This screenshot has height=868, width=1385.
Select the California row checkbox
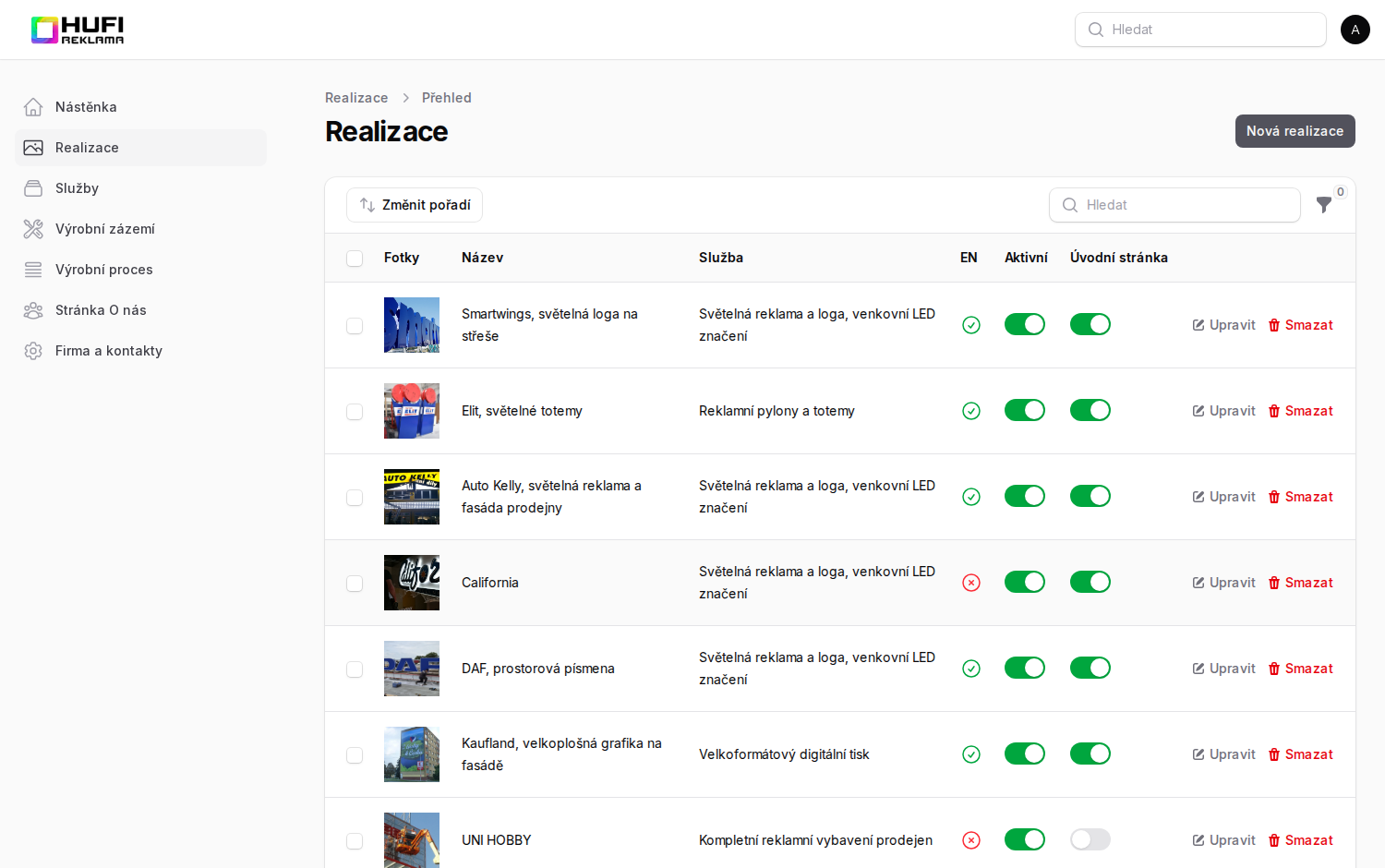point(355,584)
